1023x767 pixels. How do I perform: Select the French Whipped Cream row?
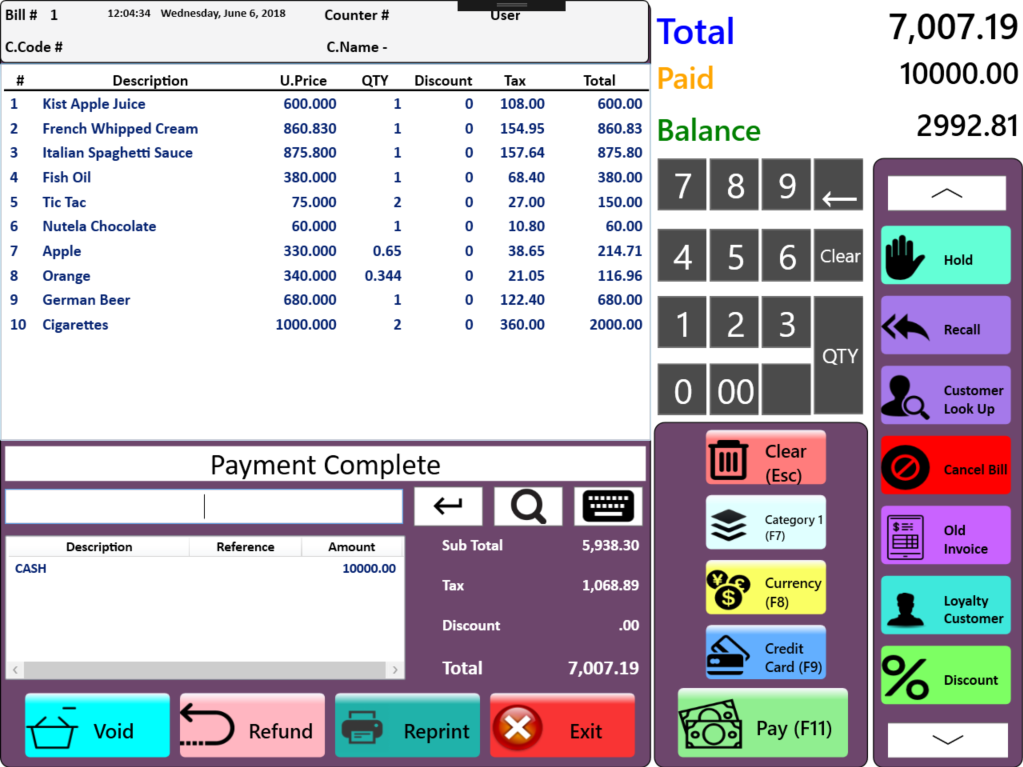pos(326,128)
